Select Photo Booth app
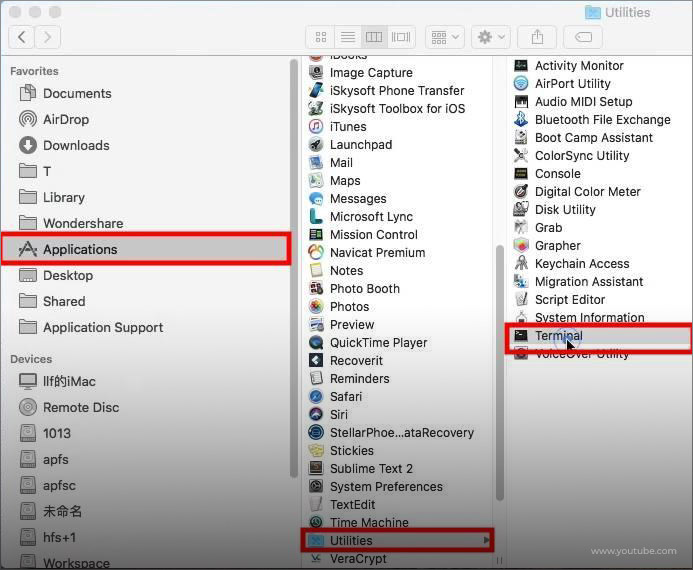This screenshot has width=693, height=570. (x=354, y=289)
